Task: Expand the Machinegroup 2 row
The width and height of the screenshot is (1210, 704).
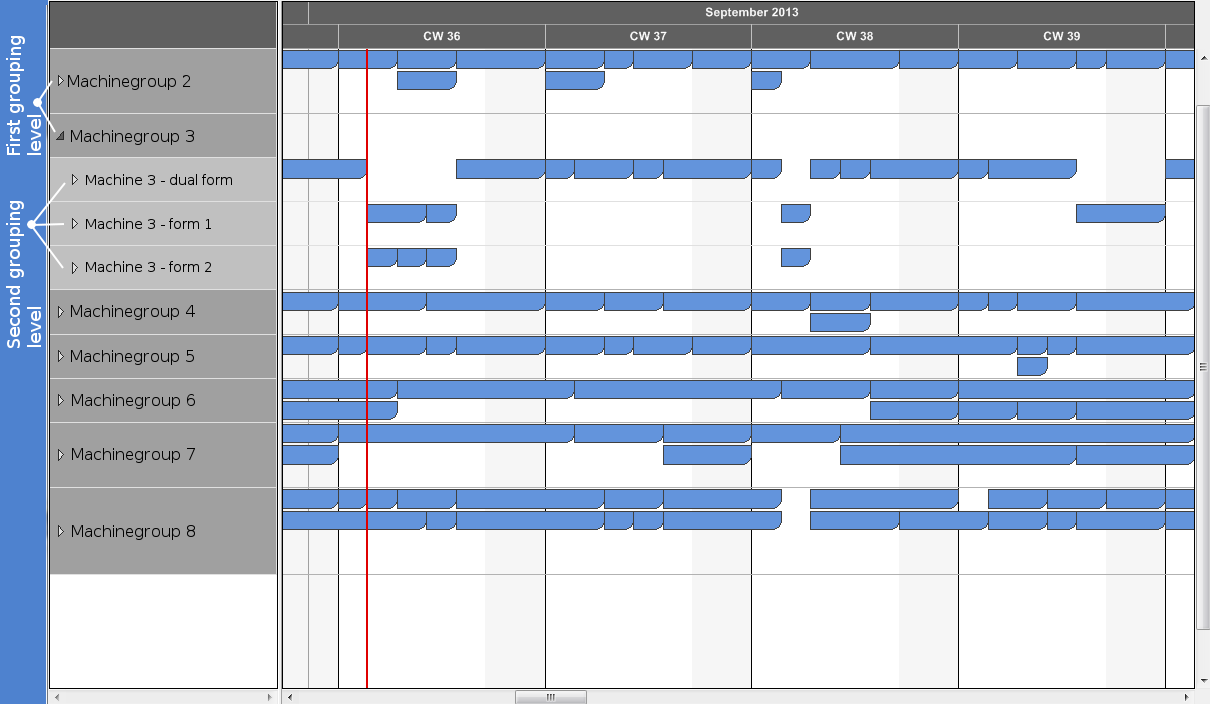Action: 60,81
